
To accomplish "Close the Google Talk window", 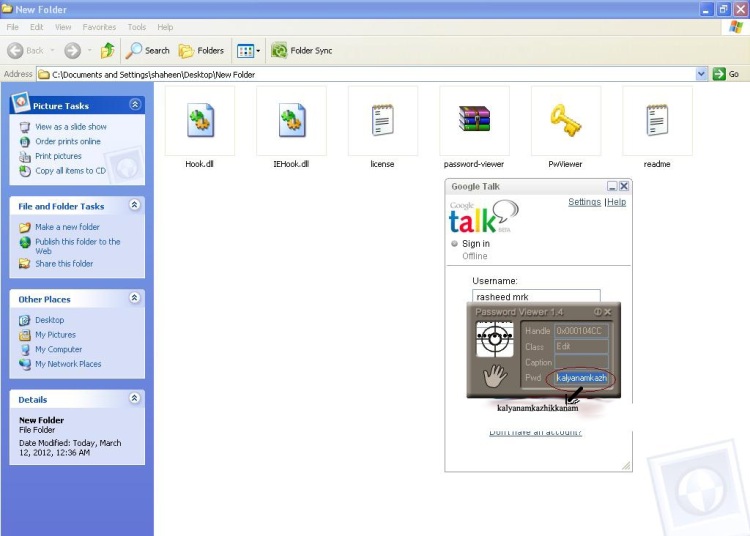I will coord(624,186).
